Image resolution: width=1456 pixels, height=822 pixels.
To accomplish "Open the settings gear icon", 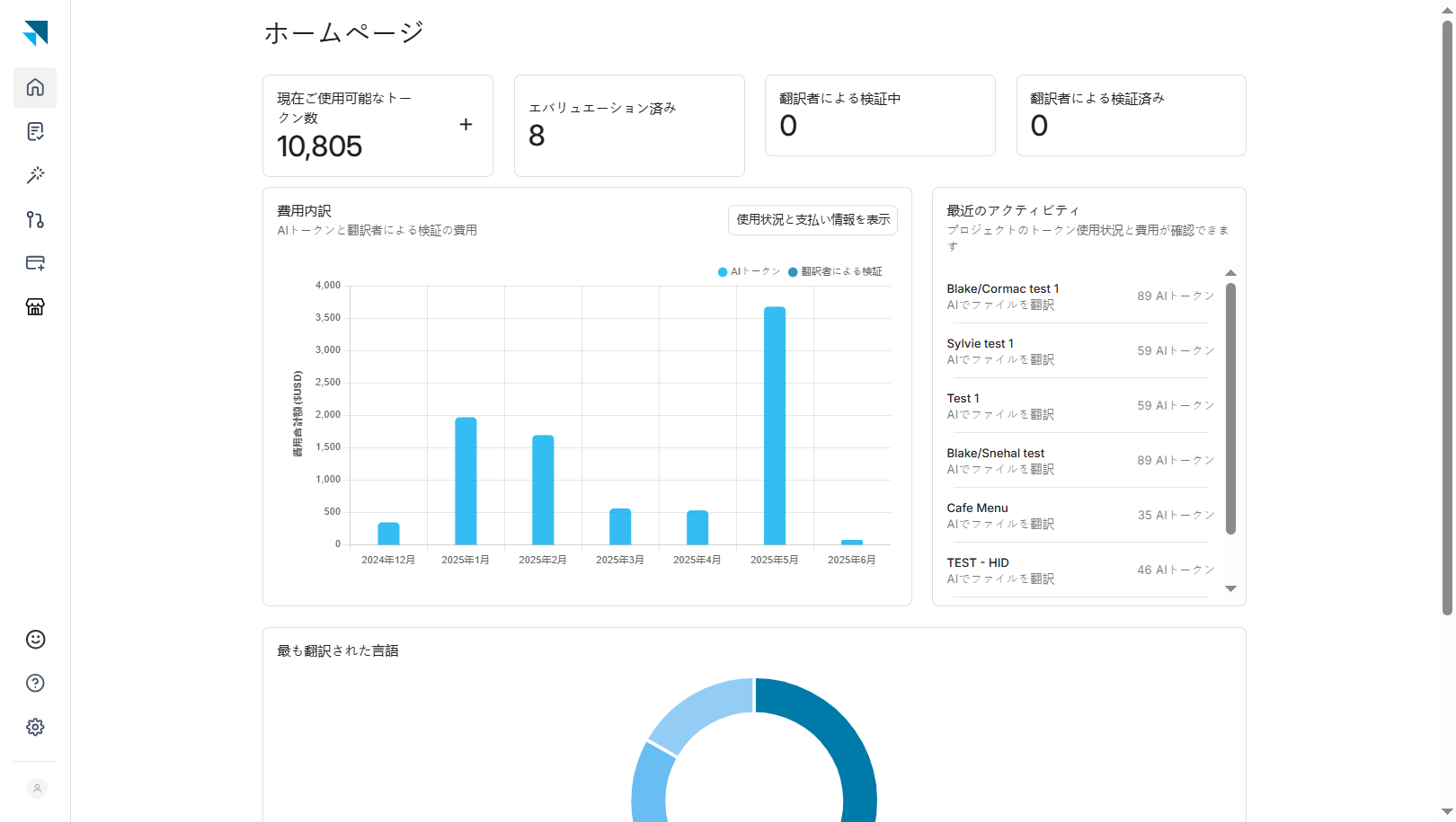I will point(35,727).
